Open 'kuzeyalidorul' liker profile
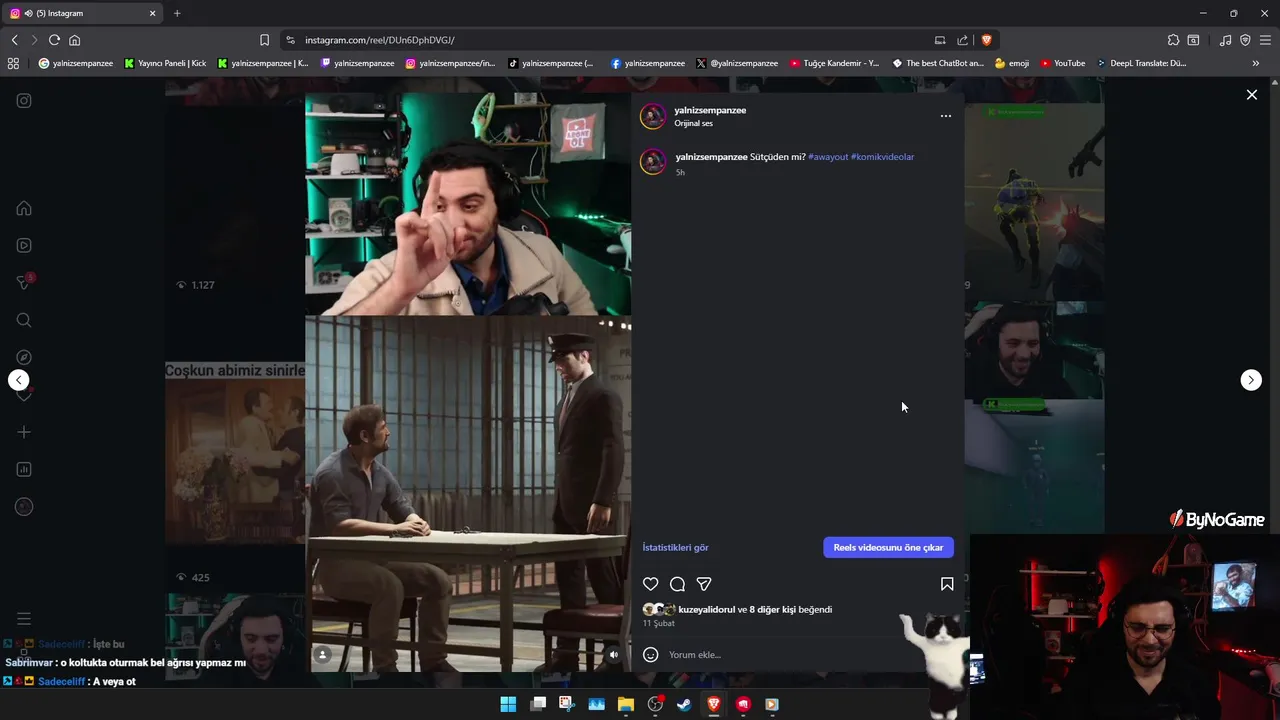Viewport: 1280px width, 720px height. [707, 610]
